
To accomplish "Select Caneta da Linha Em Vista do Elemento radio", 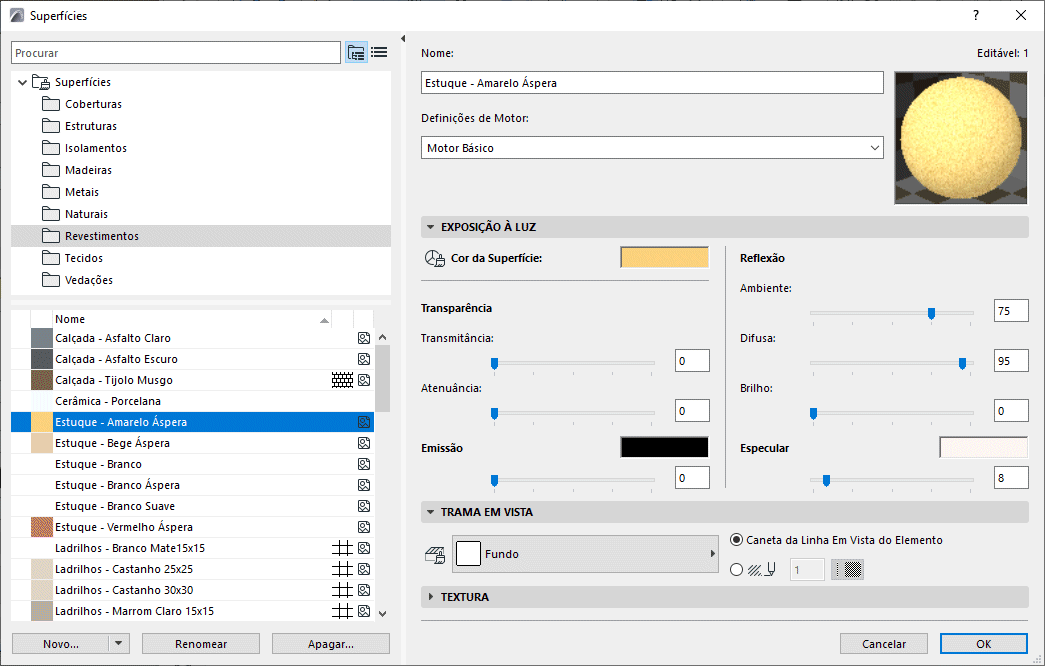I will 736,540.
